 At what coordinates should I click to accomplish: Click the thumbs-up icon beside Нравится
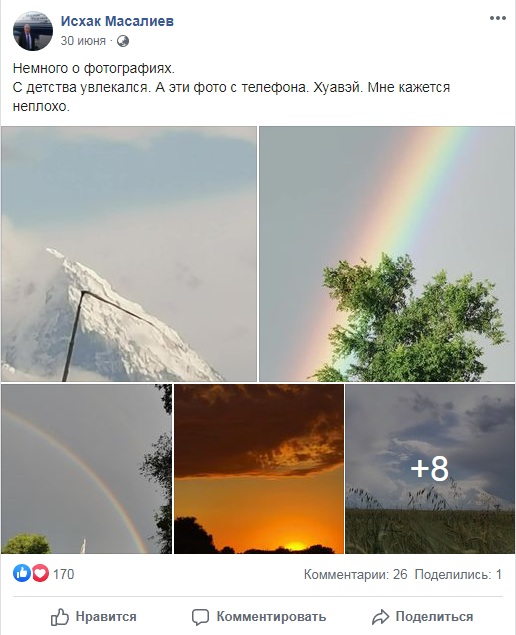[x=60, y=617]
